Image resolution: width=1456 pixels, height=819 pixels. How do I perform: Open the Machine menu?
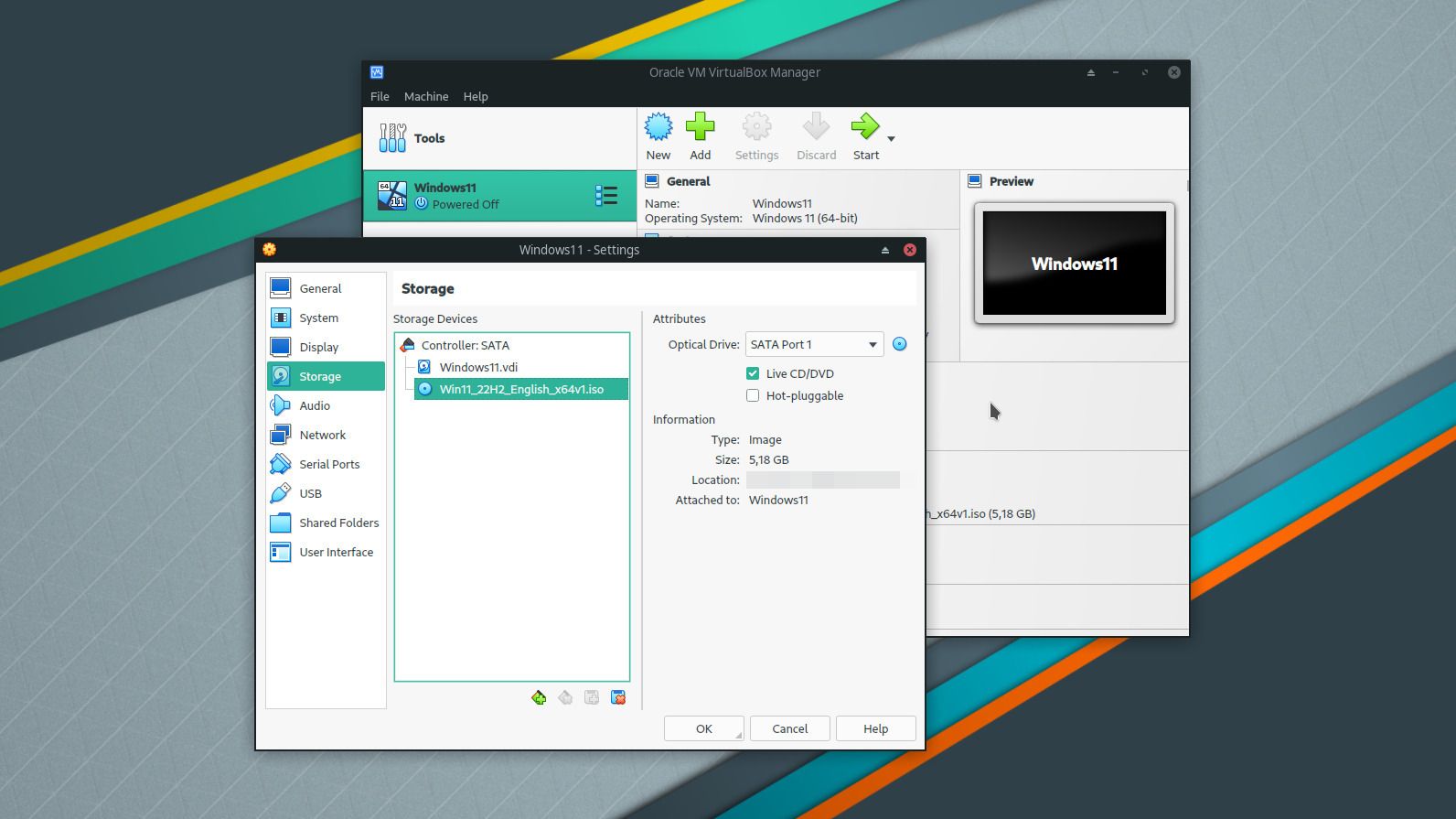tap(426, 96)
